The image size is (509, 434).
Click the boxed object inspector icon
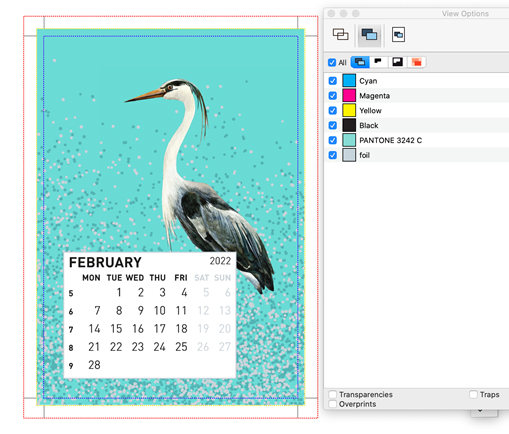pos(398,34)
